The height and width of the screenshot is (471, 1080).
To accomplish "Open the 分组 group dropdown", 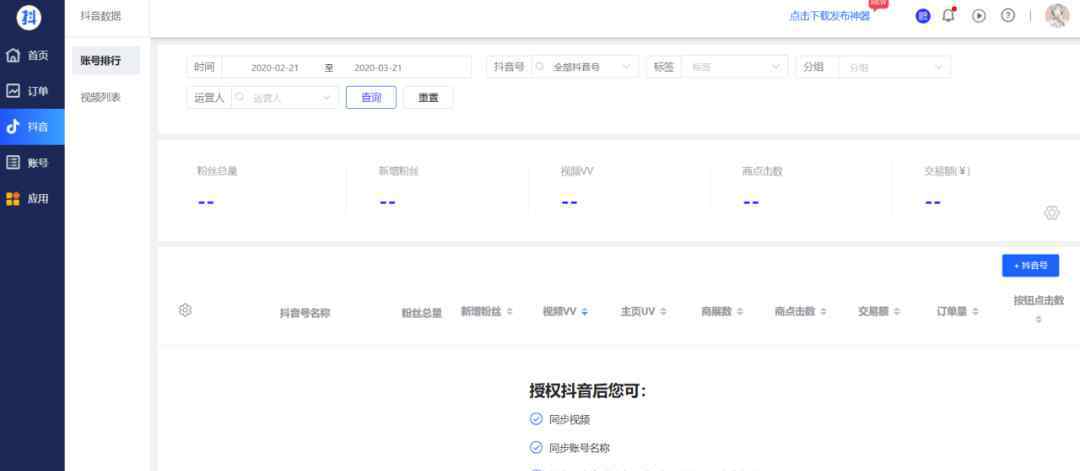I will pyautogui.click(x=895, y=67).
